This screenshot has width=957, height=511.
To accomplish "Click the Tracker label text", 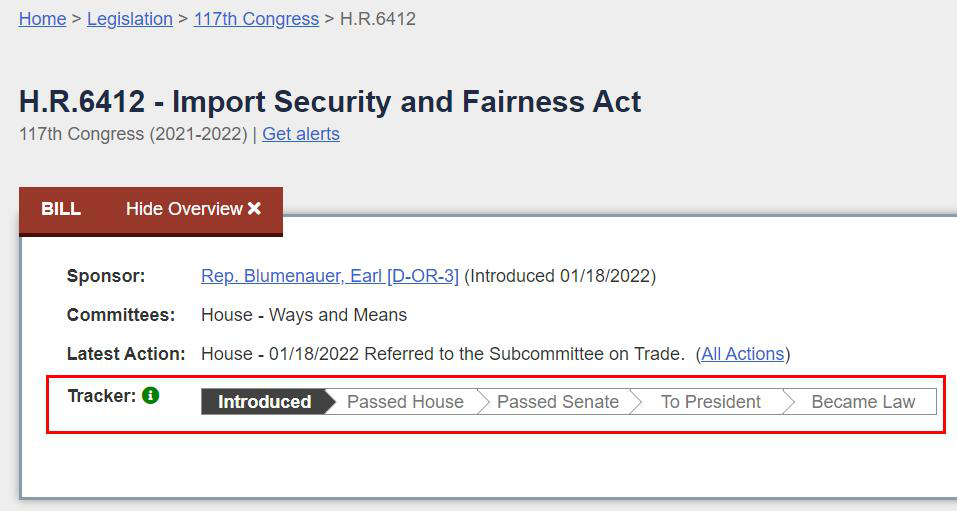I will [x=101, y=396].
